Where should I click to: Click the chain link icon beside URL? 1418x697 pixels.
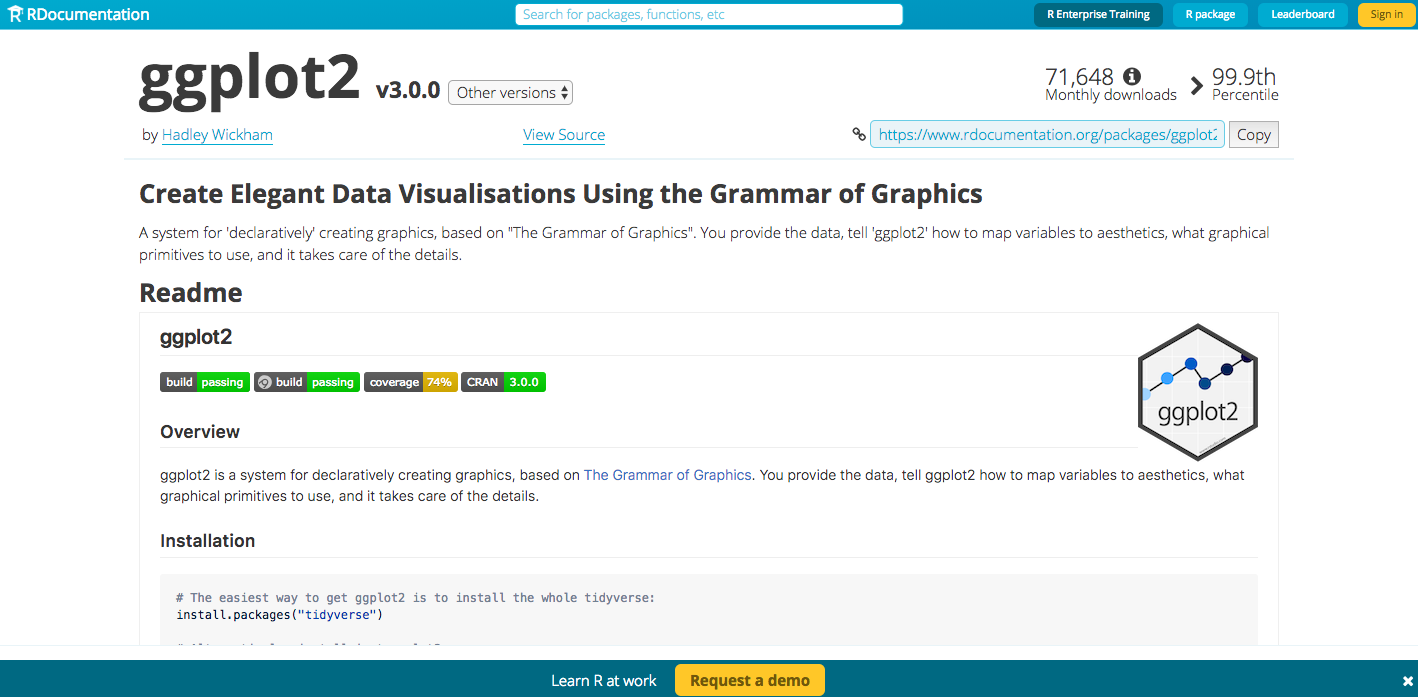tap(859, 134)
